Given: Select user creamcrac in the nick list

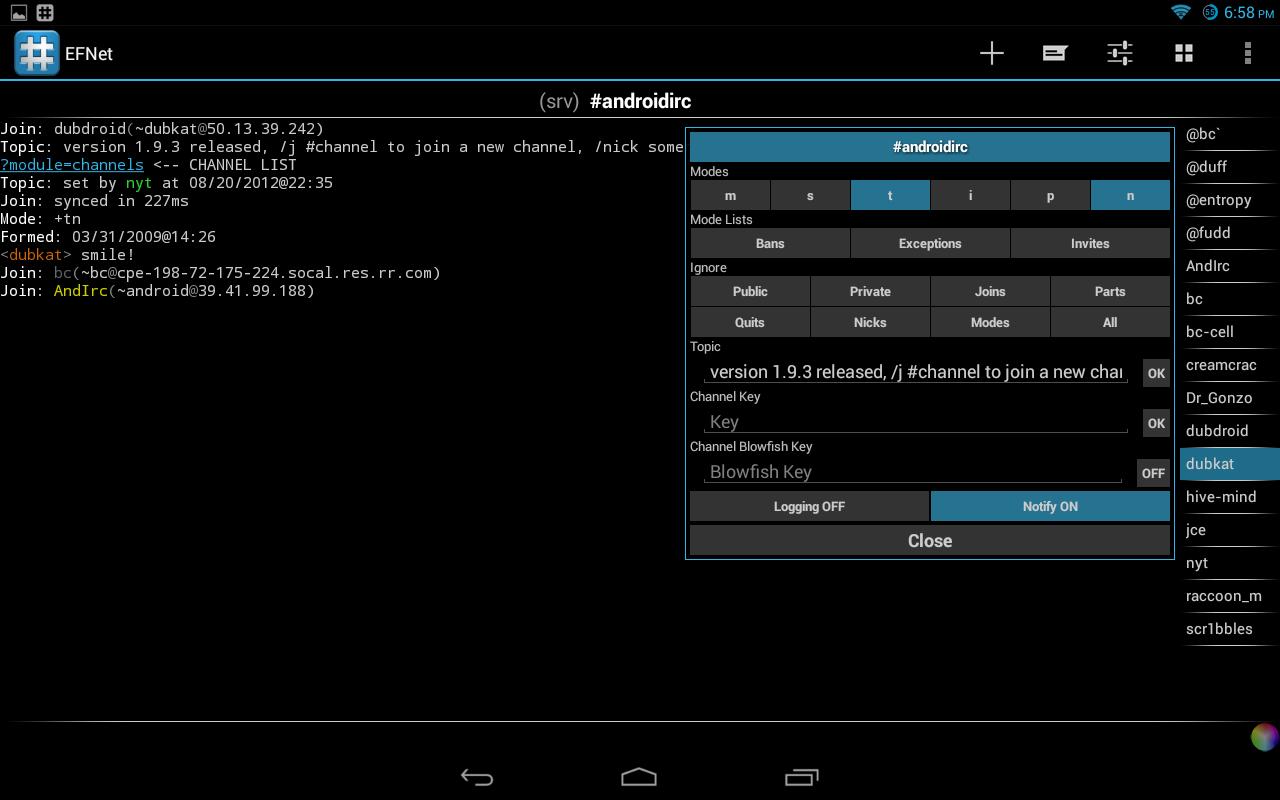Looking at the screenshot, I should click(x=1229, y=365).
